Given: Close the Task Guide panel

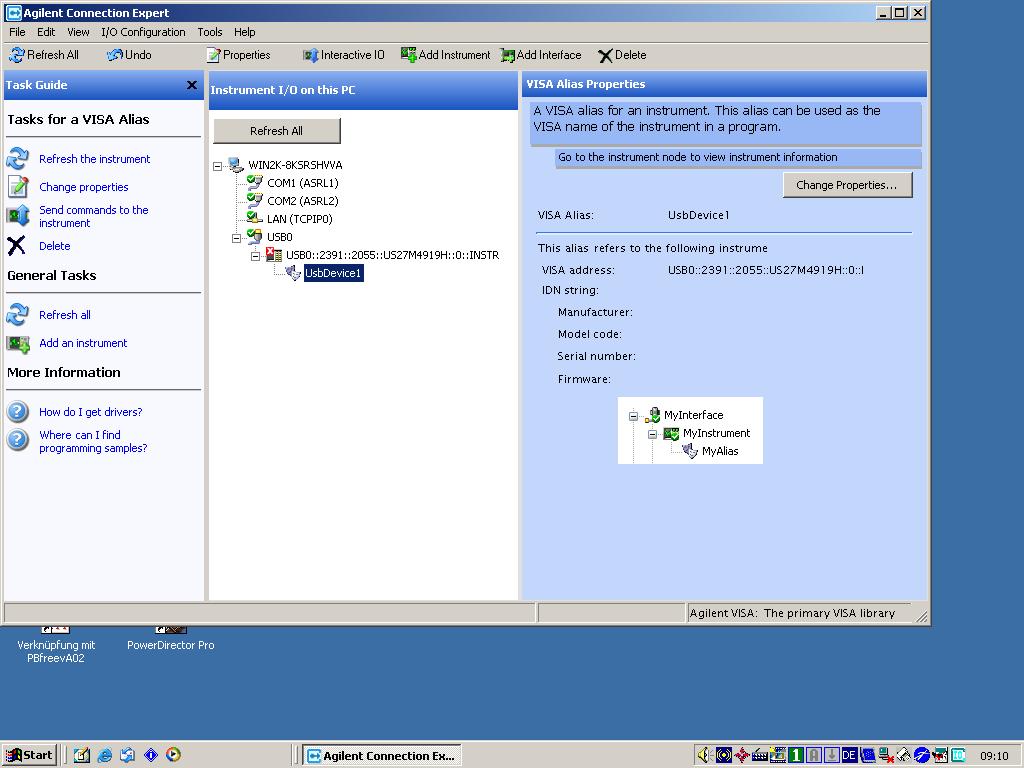Looking at the screenshot, I should click(192, 86).
